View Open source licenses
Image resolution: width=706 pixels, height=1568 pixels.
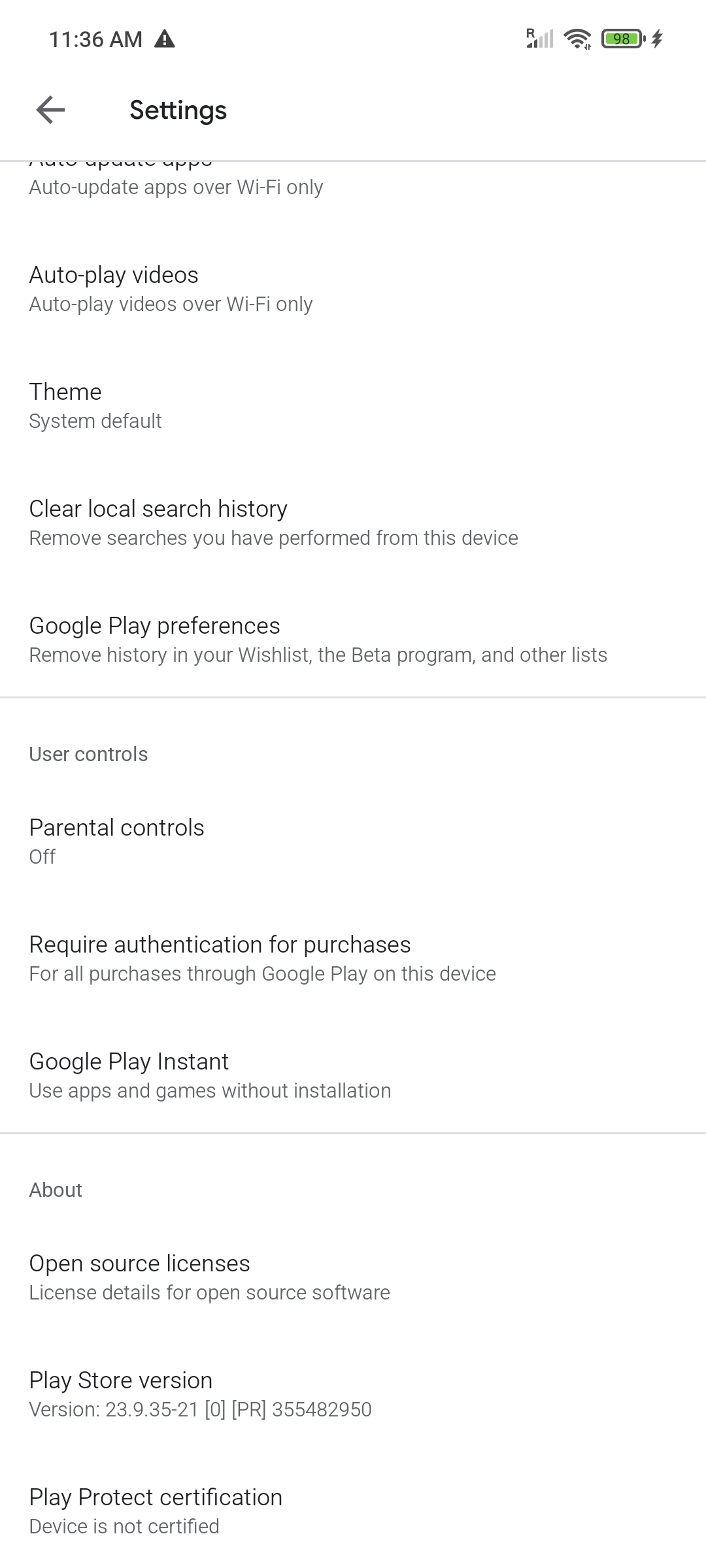point(353,1277)
